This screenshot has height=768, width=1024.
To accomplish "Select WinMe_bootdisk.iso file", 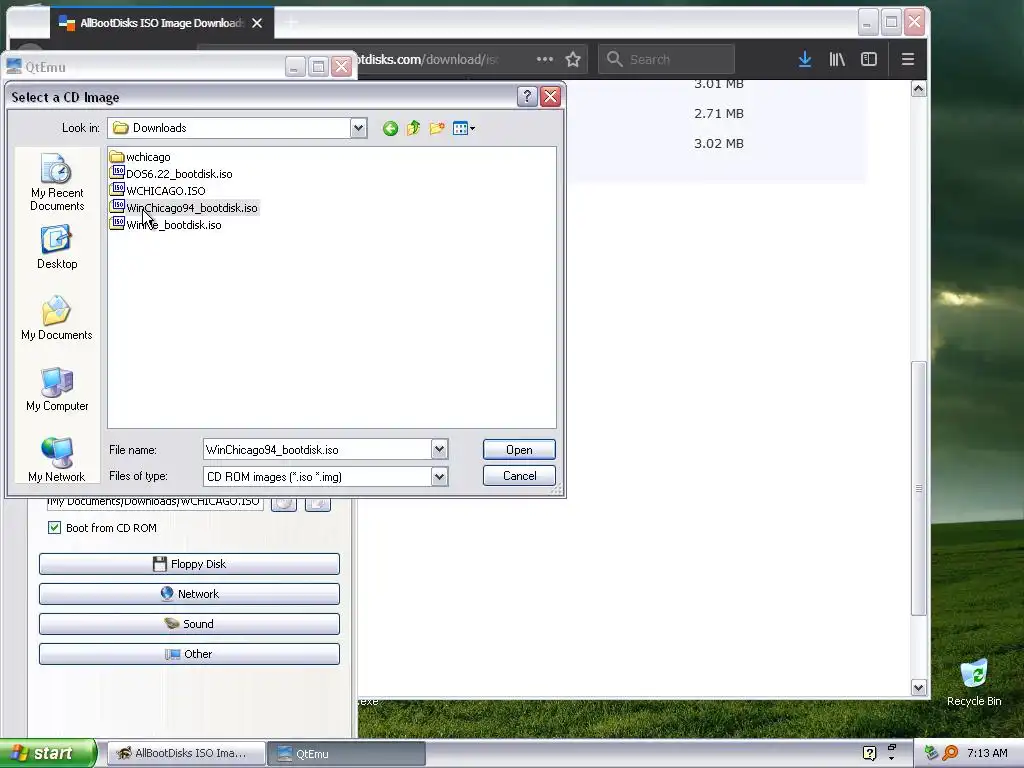I will click(x=167, y=225).
